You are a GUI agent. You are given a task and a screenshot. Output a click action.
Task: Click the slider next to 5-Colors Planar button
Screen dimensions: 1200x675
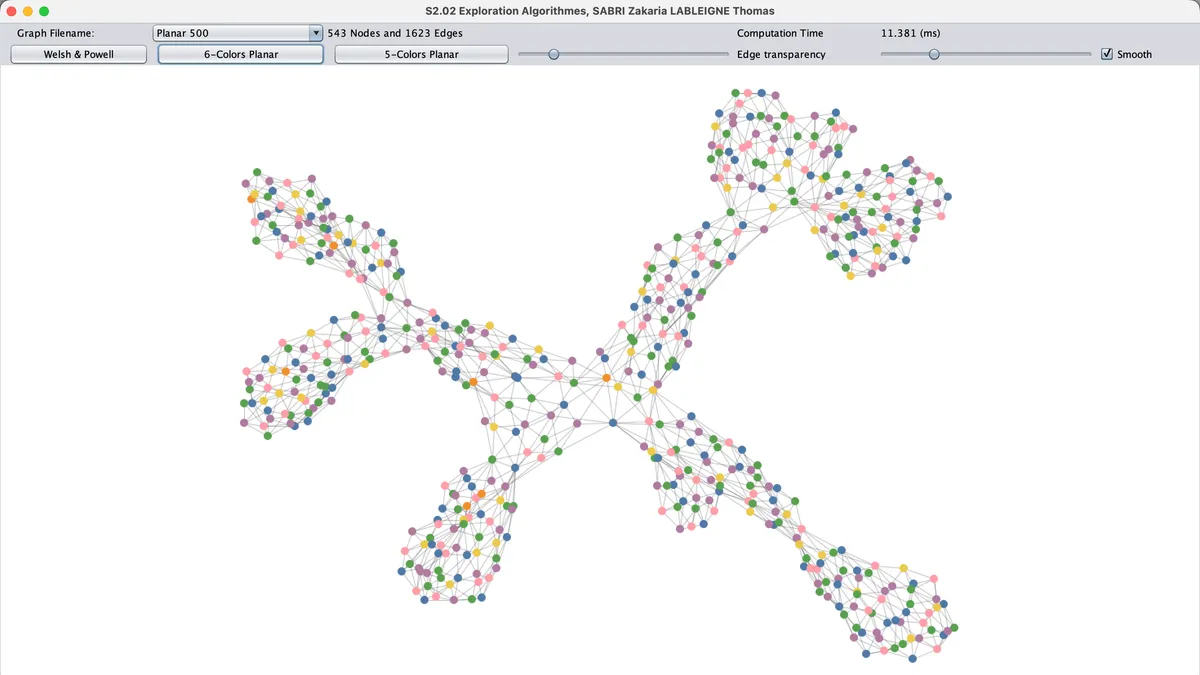click(623, 54)
